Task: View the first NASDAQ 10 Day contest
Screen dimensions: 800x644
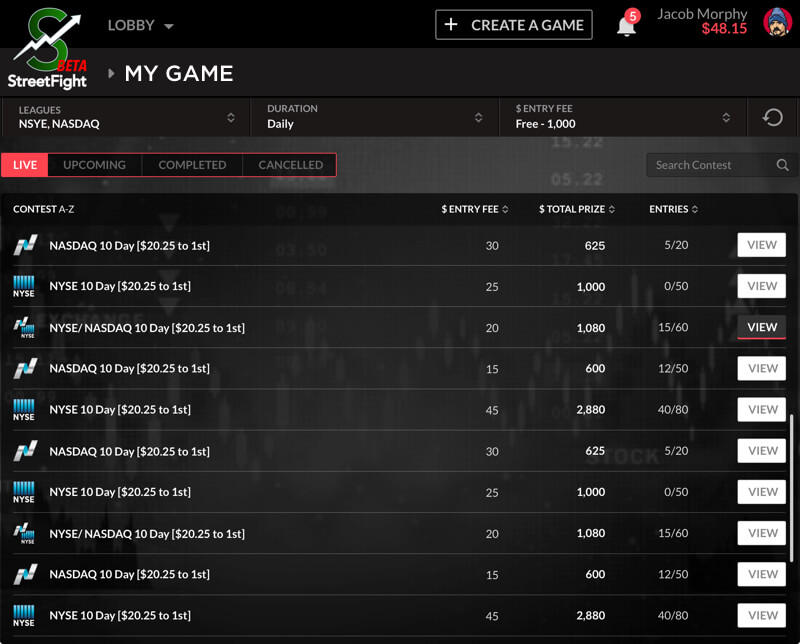Action: click(x=761, y=245)
